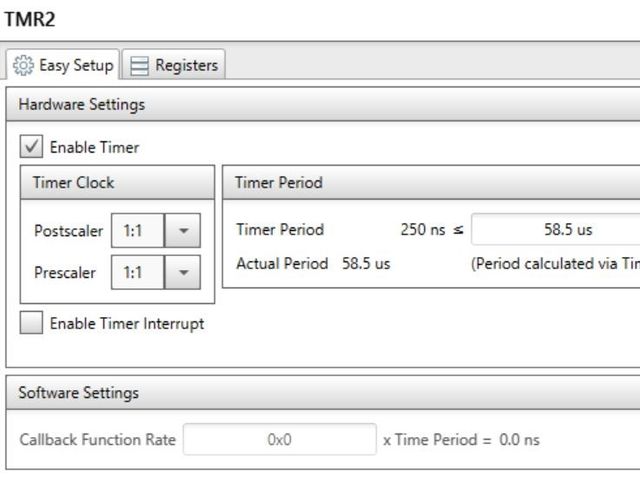Viewport: 640px width, 480px height.
Task: Click the Callback Function Rate field
Action: [x=279, y=439]
